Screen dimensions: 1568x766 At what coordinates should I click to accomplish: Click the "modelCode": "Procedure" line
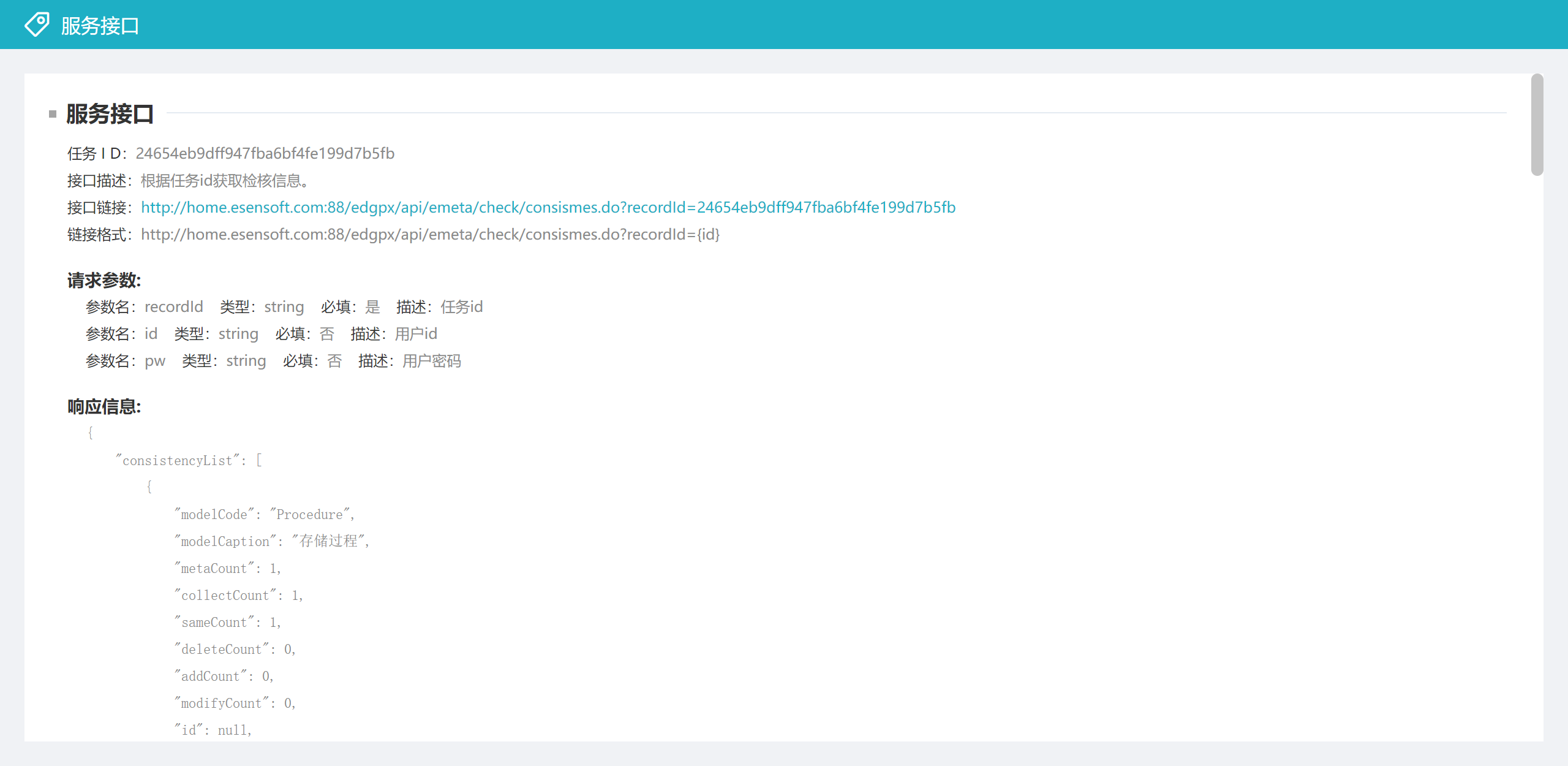(265, 514)
